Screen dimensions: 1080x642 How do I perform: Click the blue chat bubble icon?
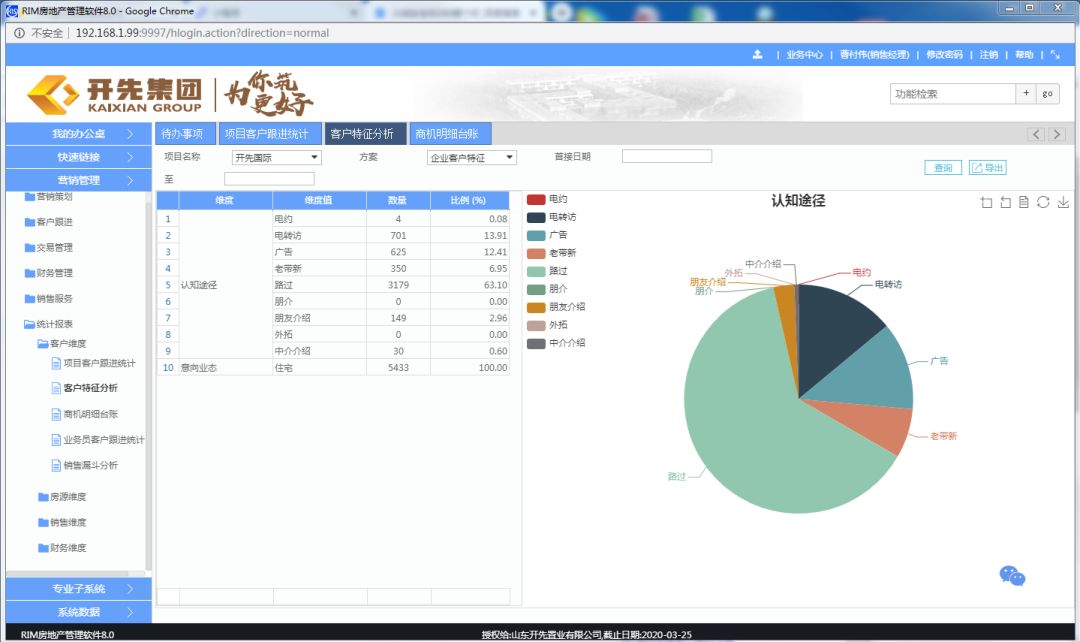point(1012,576)
